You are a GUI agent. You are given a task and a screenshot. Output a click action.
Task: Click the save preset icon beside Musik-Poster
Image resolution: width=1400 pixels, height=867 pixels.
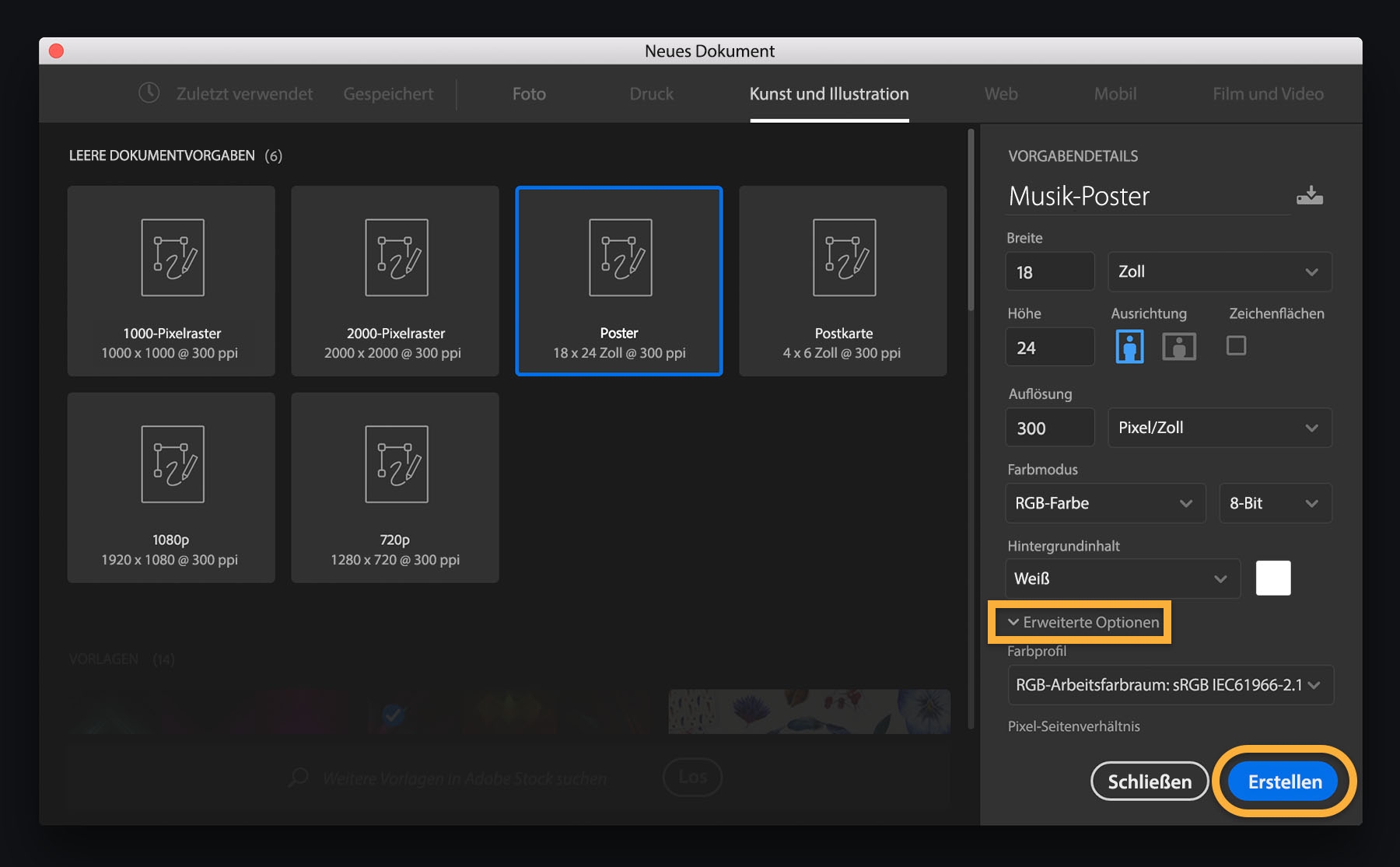pyautogui.click(x=1310, y=195)
